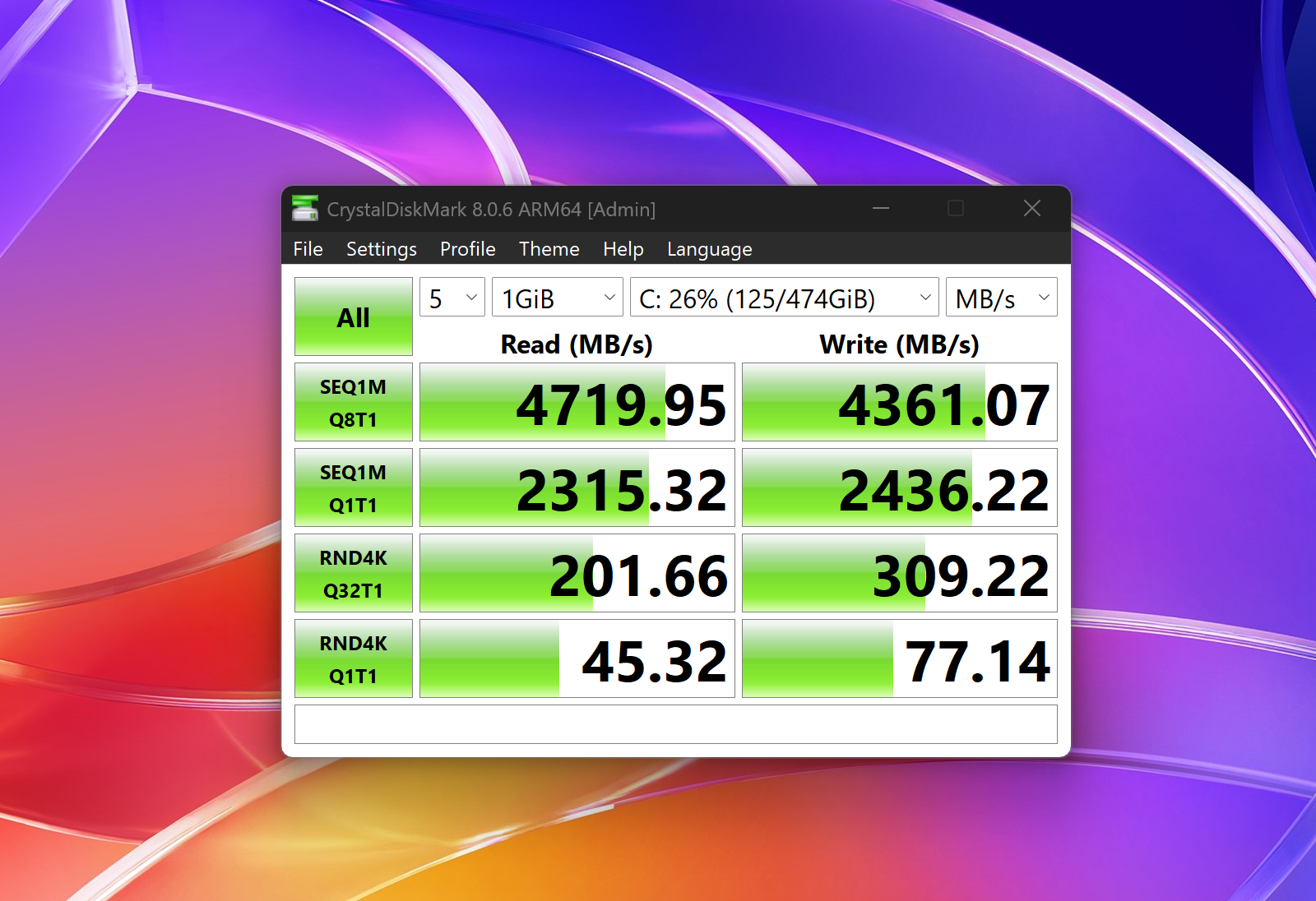Open the File menu
Screen dimensions: 1316x901
pos(308,249)
